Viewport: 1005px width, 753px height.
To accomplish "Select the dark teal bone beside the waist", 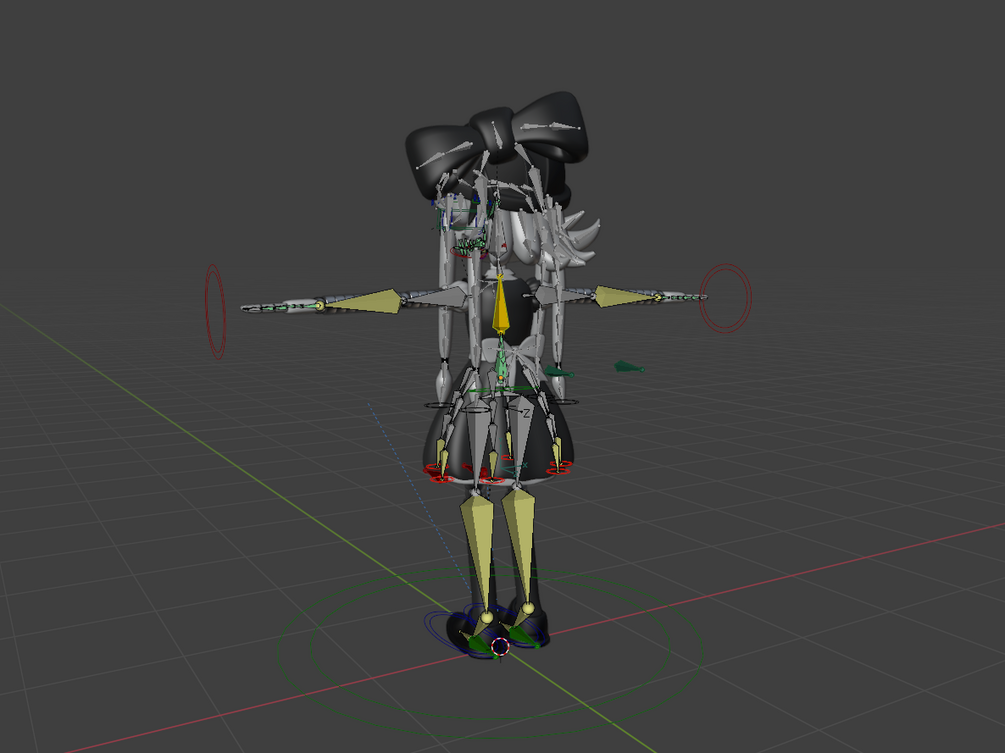I will pyautogui.click(x=559, y=372).
